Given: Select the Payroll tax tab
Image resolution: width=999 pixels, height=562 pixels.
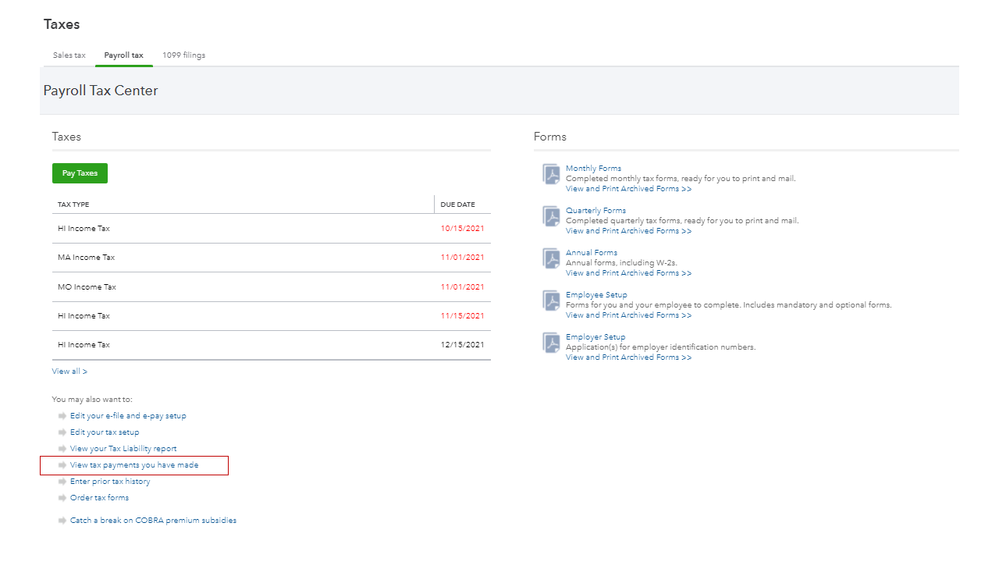Looking at the screenshot, I should click(x=124, y=55).
